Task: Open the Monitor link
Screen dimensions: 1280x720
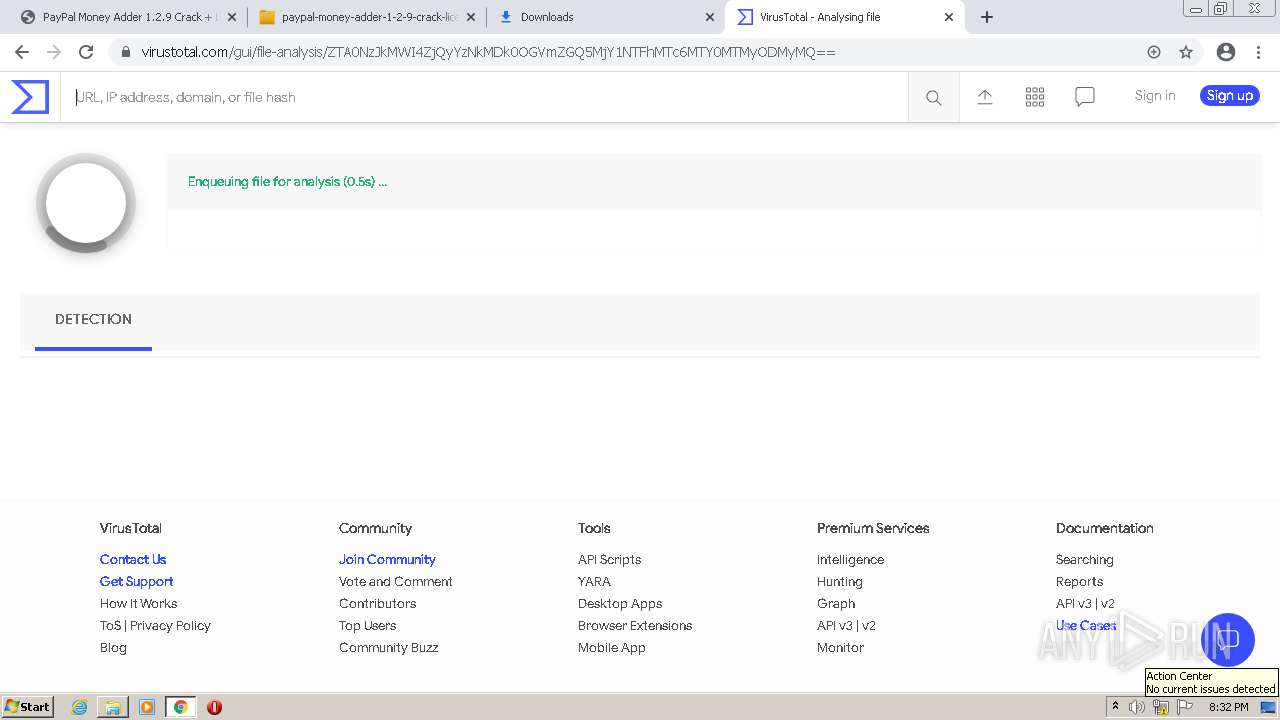Action: click(841, 648)
